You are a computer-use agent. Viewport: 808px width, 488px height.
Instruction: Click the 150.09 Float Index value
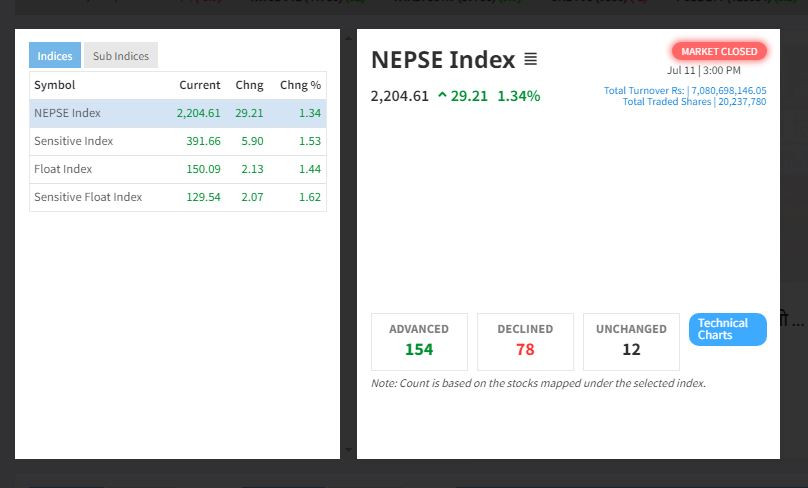[203, 169]
